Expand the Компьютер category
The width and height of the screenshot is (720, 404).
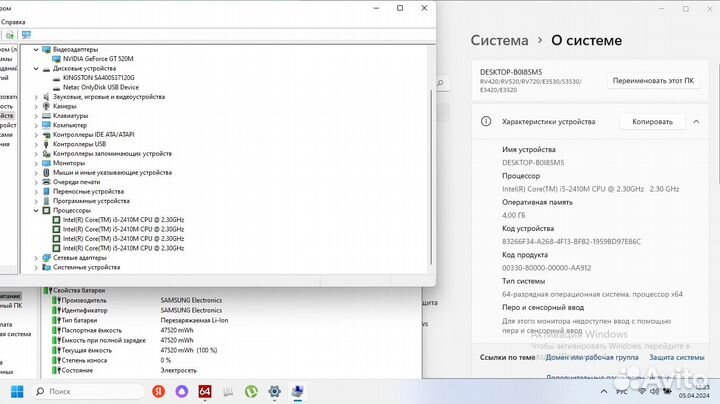tap(36, 125)
